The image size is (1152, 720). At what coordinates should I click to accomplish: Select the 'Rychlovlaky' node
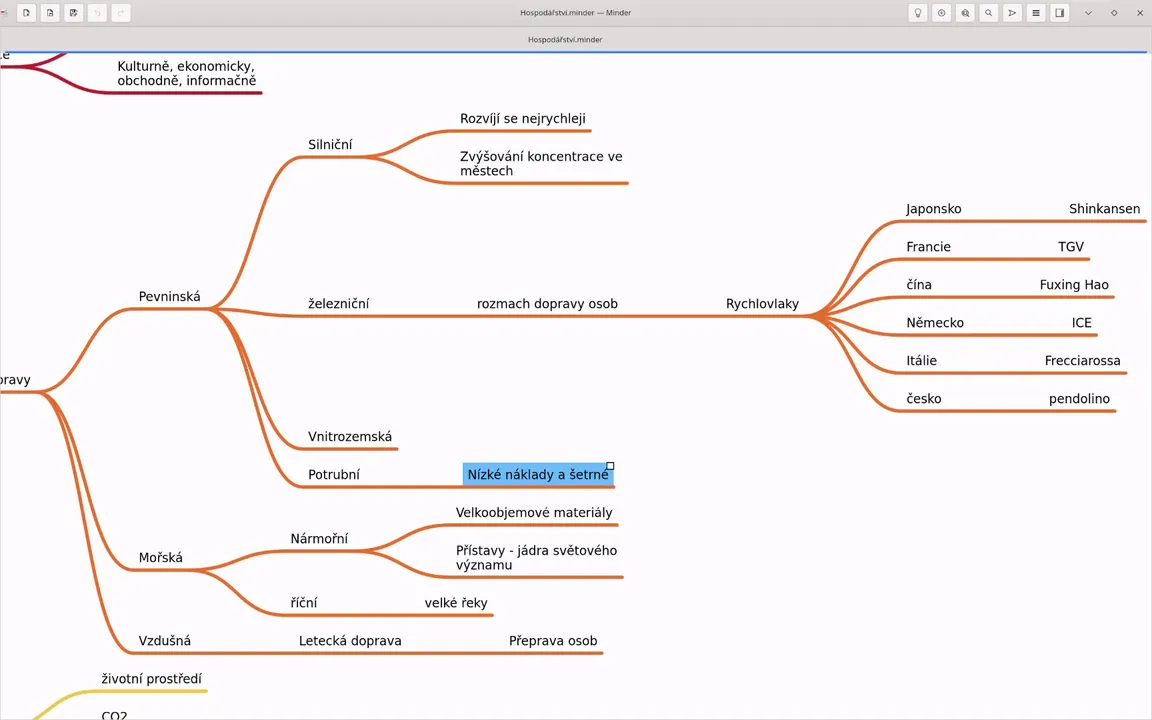[762, 303]
